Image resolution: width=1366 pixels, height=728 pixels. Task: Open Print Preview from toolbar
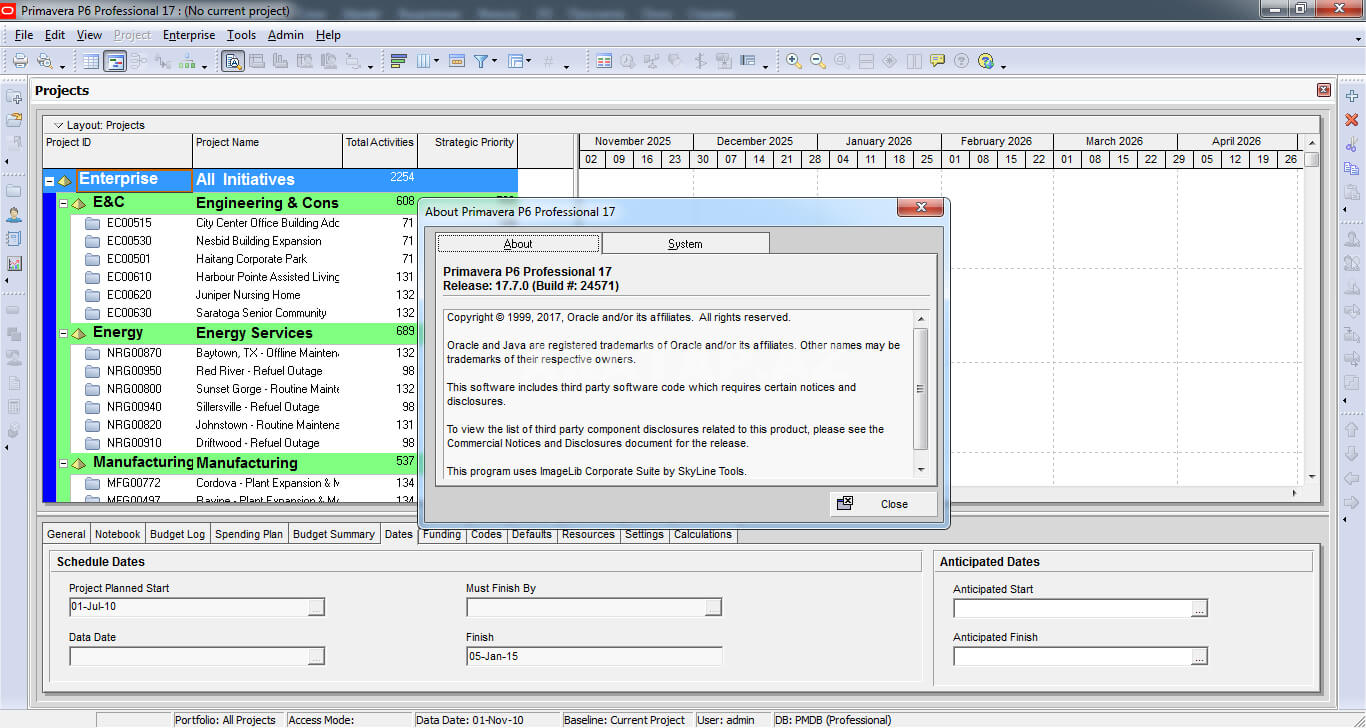[x=46, y=61]
